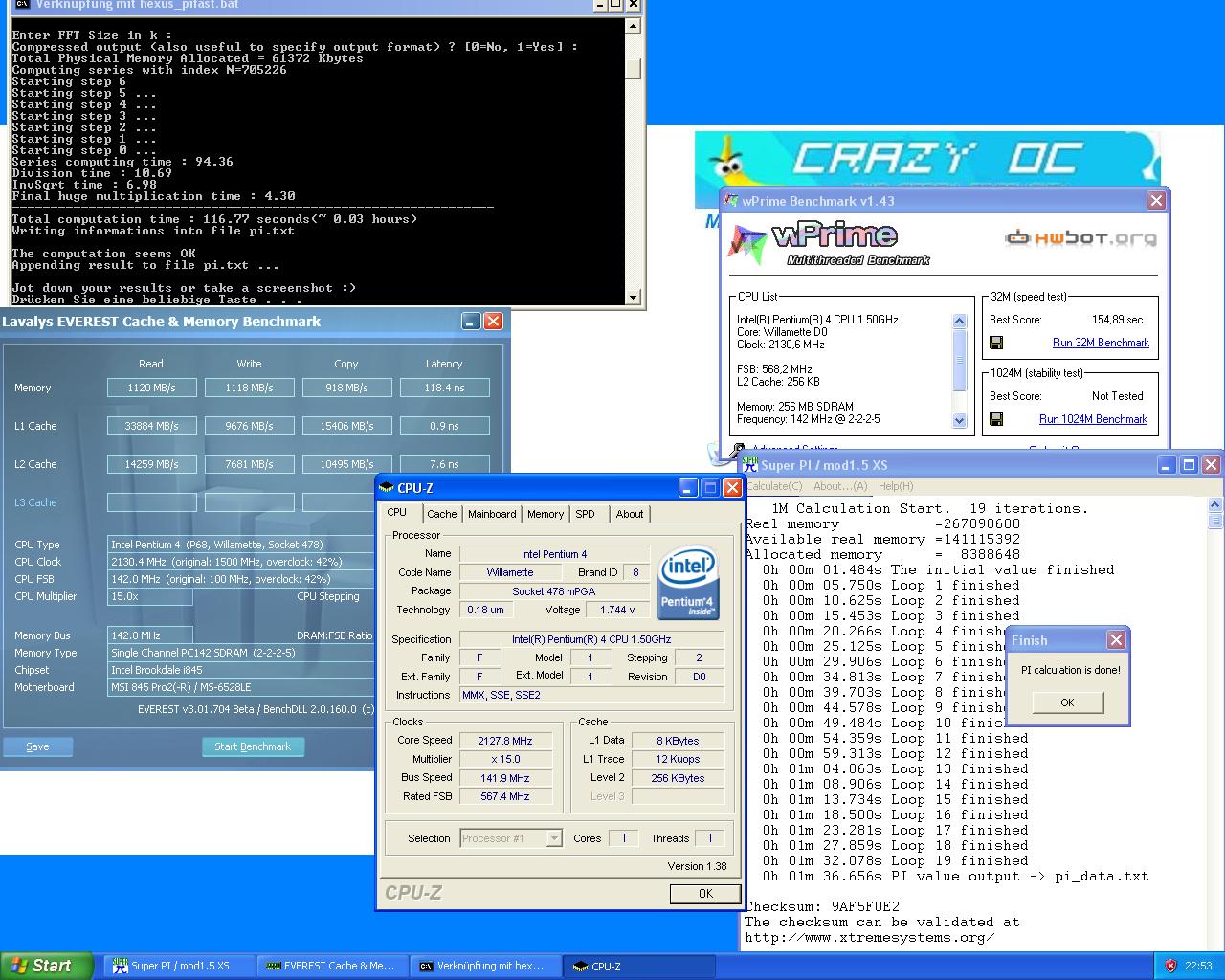Screen dimensions: 1225x980
Task: Click Start Benchmark in EVEREST
Action: coord(253,746)
